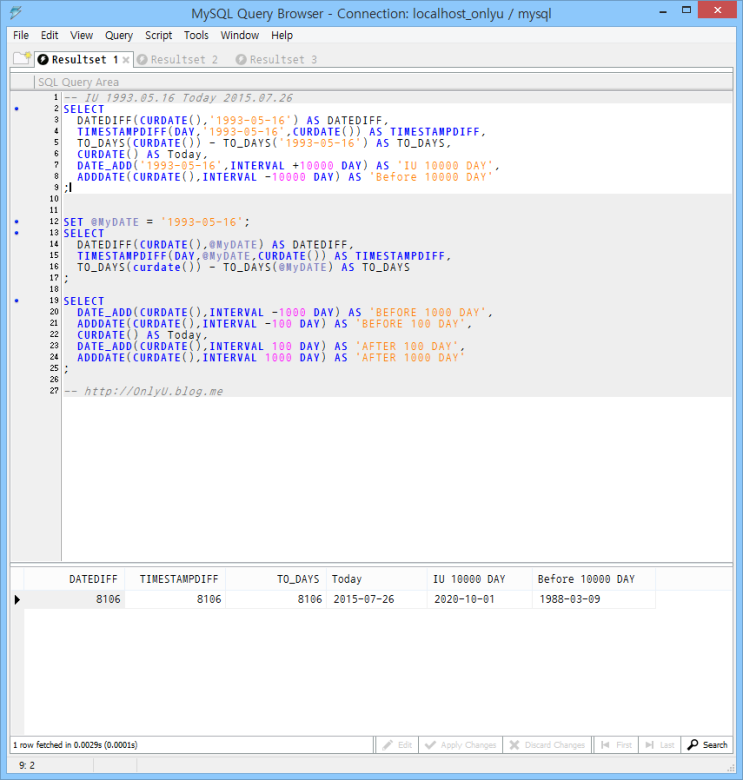This screenshot has width=743, height=780.
Task: Open the Help menu
Action: coord(282,35)
